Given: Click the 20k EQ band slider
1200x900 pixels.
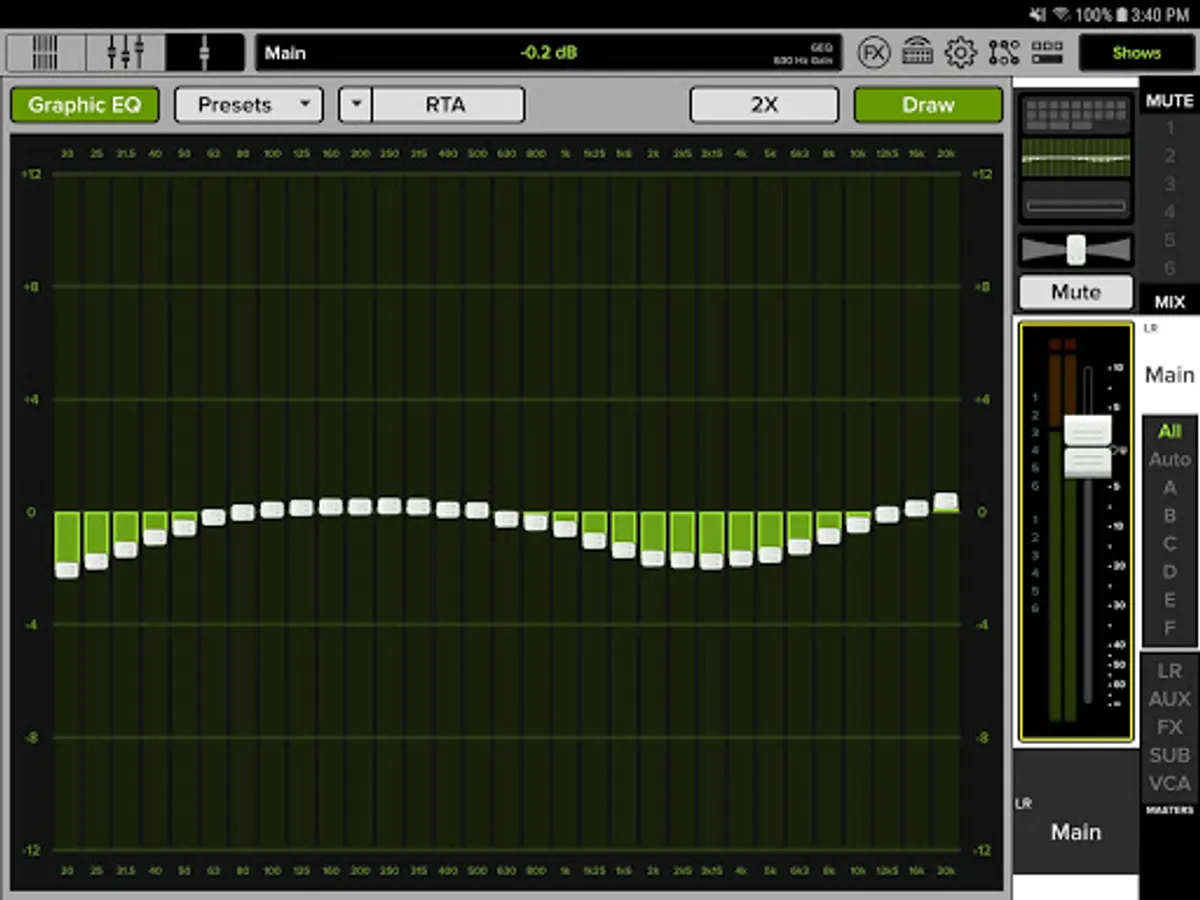Looking at the screenshot, I should pos(946,501).
